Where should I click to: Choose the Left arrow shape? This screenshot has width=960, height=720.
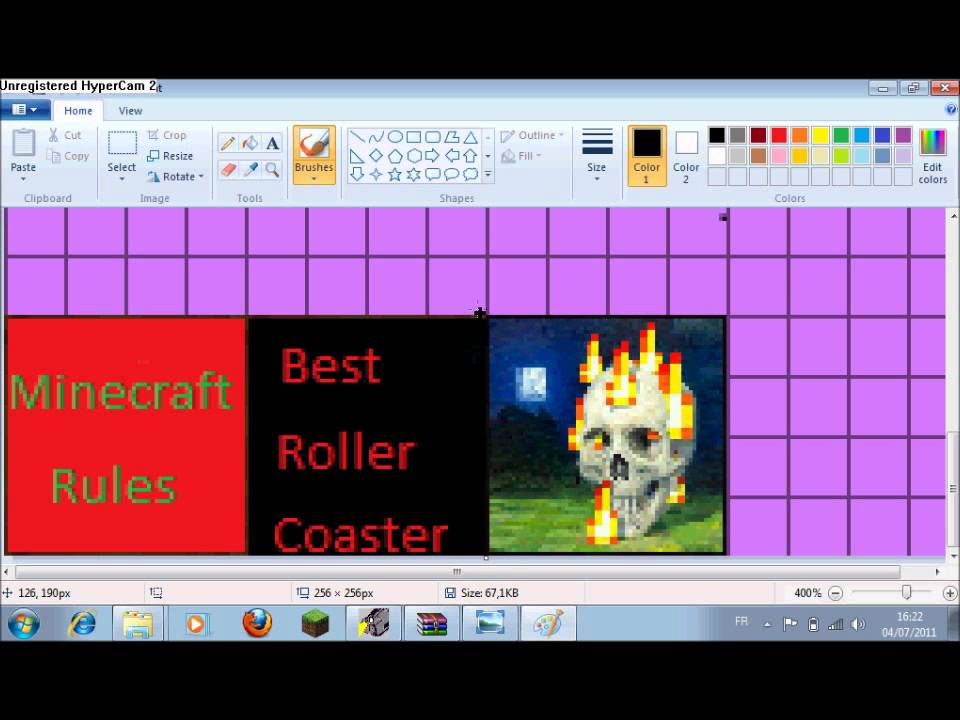pos(452,156)
